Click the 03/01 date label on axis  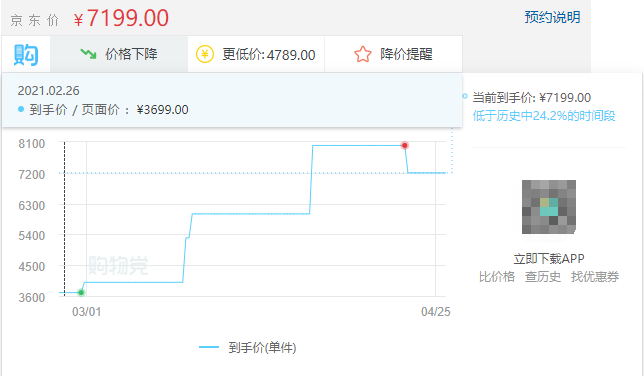tap(87, 312)
